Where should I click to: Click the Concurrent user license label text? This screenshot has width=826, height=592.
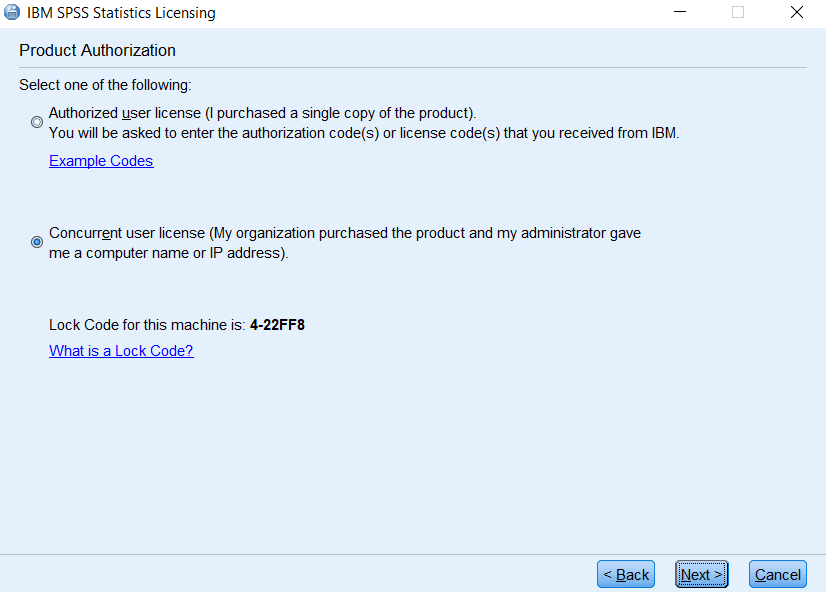point(345,233)
